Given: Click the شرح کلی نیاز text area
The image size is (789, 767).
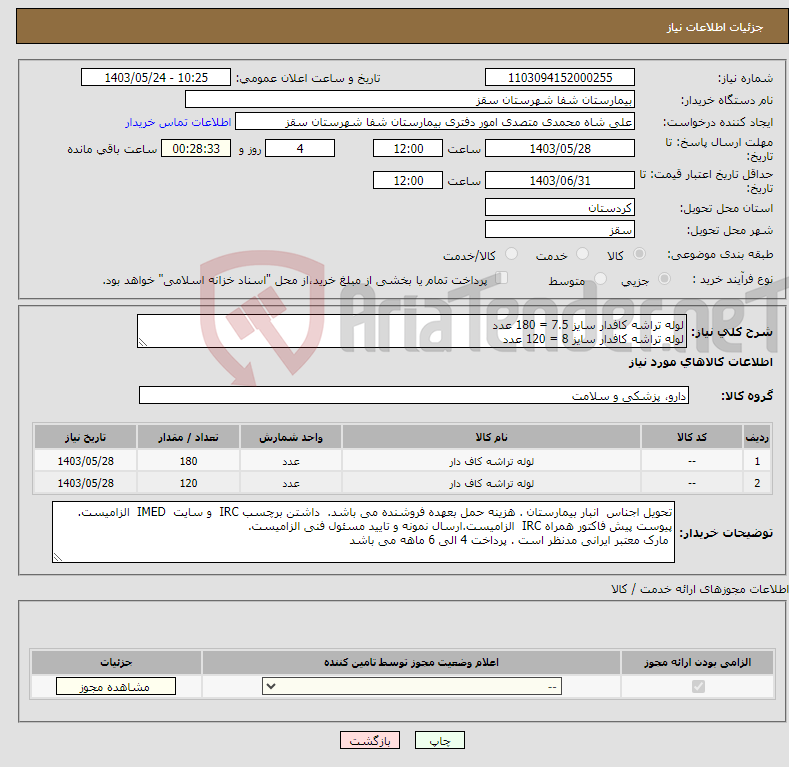Looking at the screenshot, I should pyautogui.click(x=412, y=331).
